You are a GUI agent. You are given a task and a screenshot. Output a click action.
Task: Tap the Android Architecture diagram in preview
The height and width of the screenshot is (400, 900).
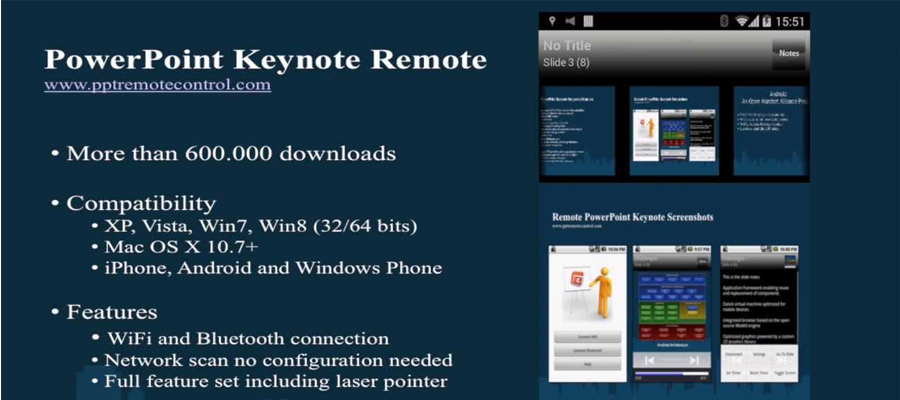(672, 305)
